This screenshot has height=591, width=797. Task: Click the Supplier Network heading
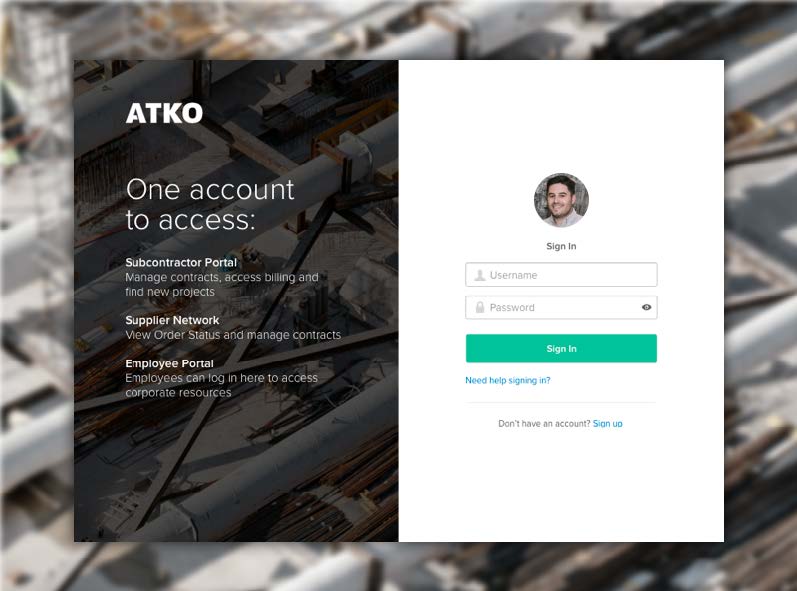tap(172, 320)
